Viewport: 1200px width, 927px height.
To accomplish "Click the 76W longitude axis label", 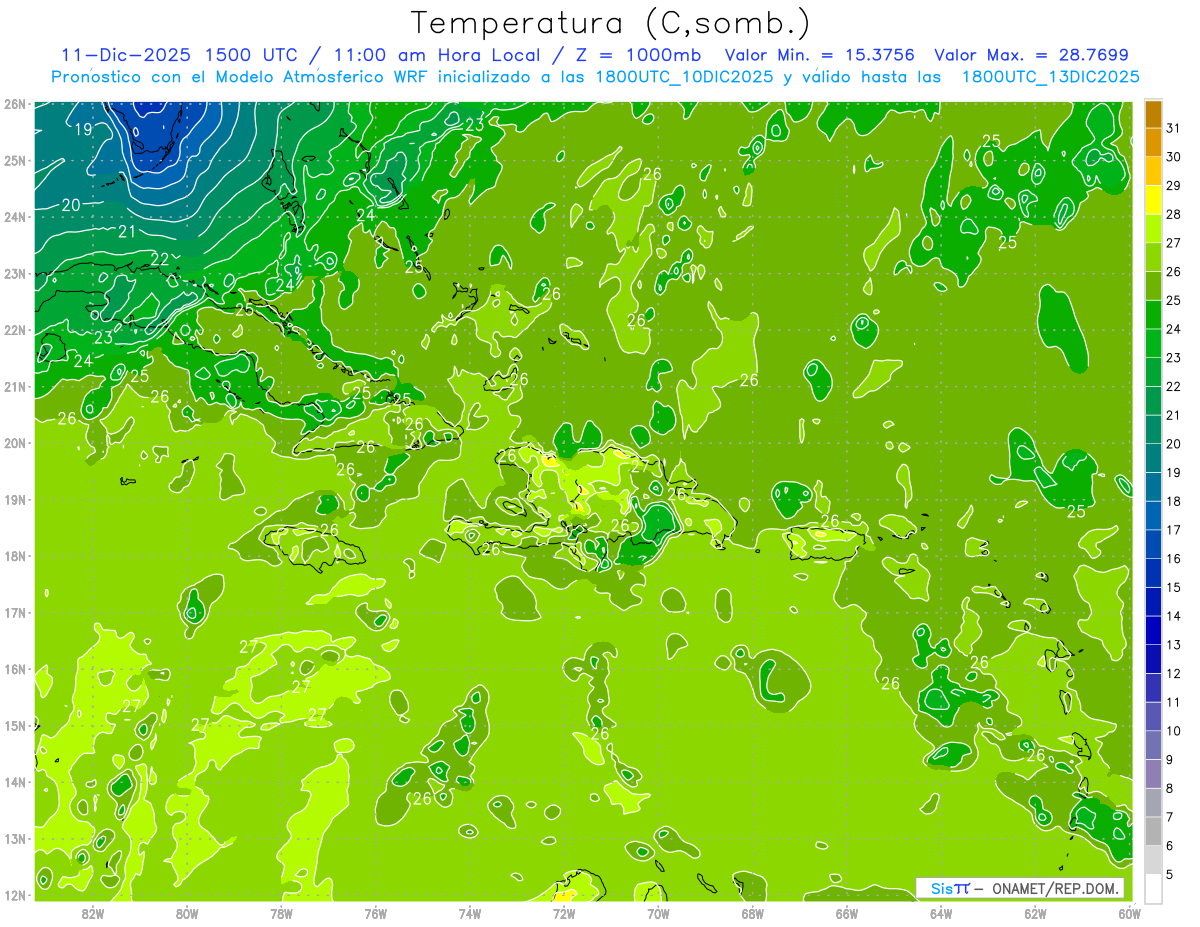I will [x=376, y=914].
